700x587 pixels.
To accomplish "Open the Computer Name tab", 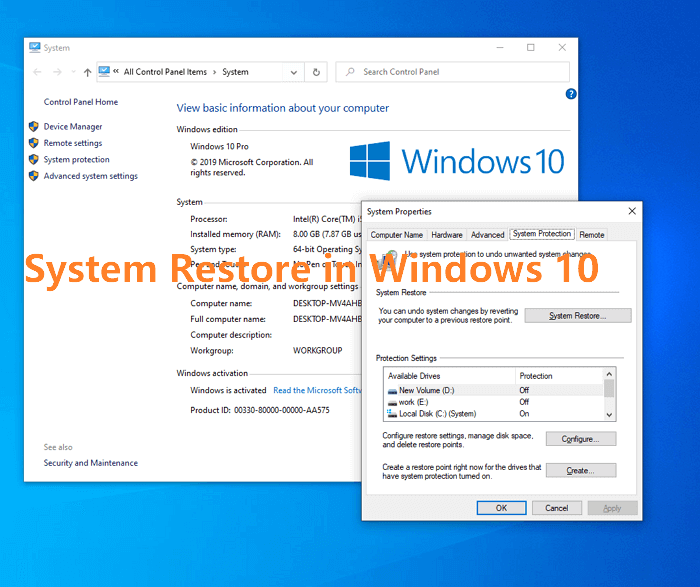I will pos(397,235).
